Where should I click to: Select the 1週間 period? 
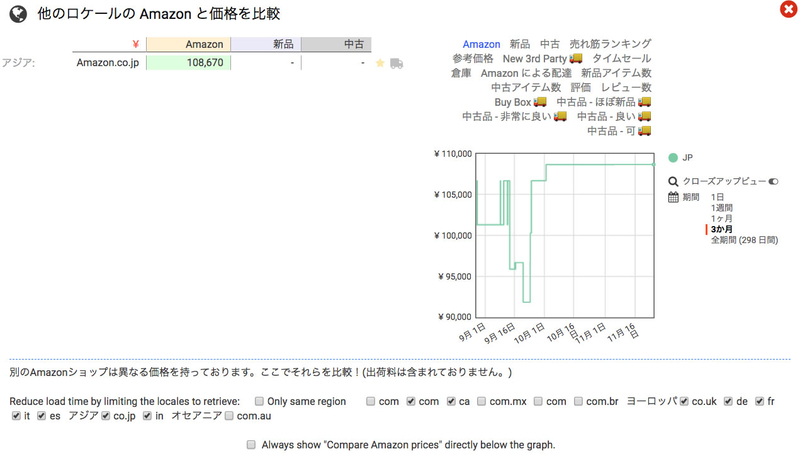pyautogui.click(x=722, y=208)
